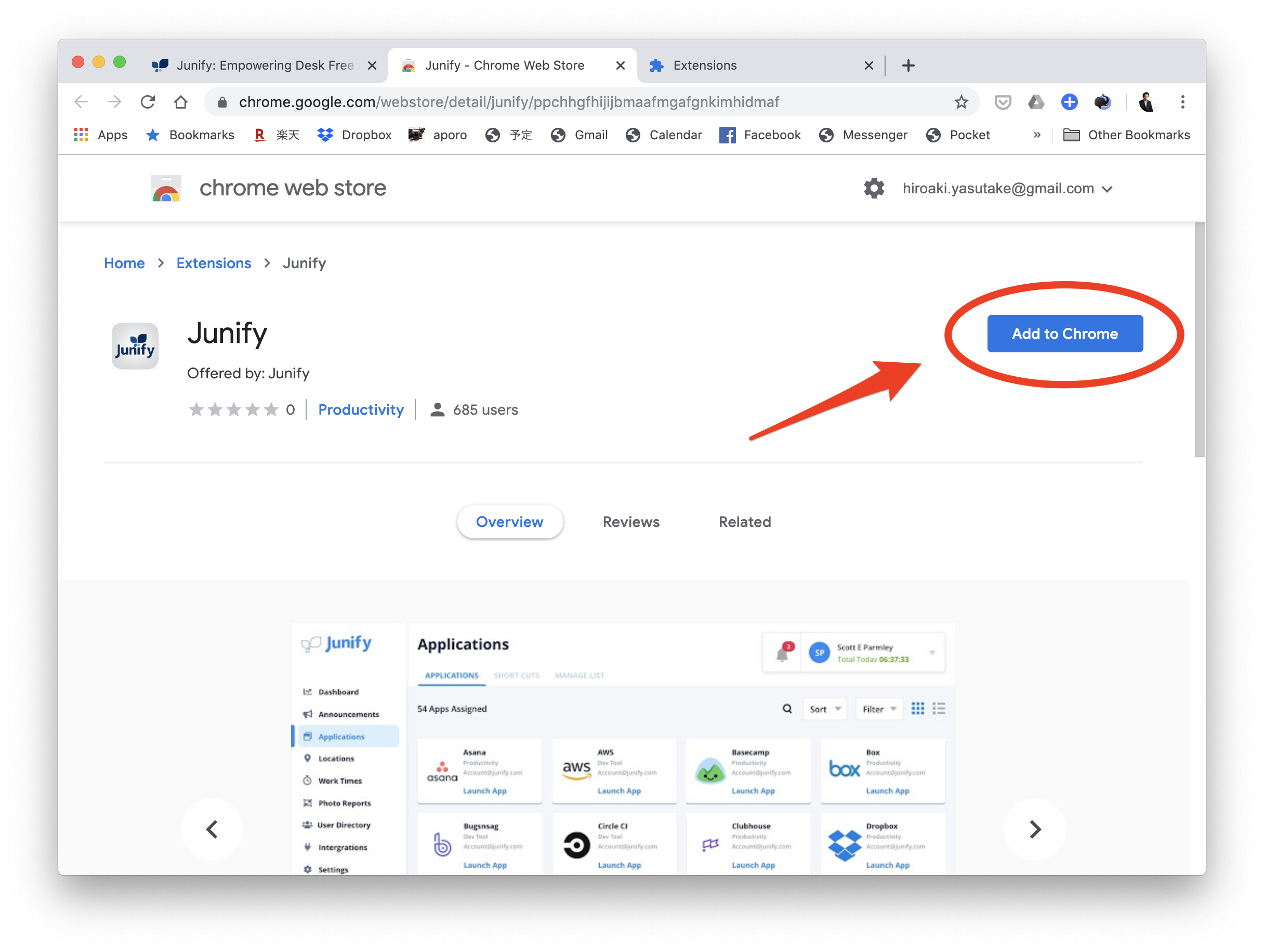Click the user profile avatar icon
Screen dimensions: 1264x952
tap(1147, 102)
